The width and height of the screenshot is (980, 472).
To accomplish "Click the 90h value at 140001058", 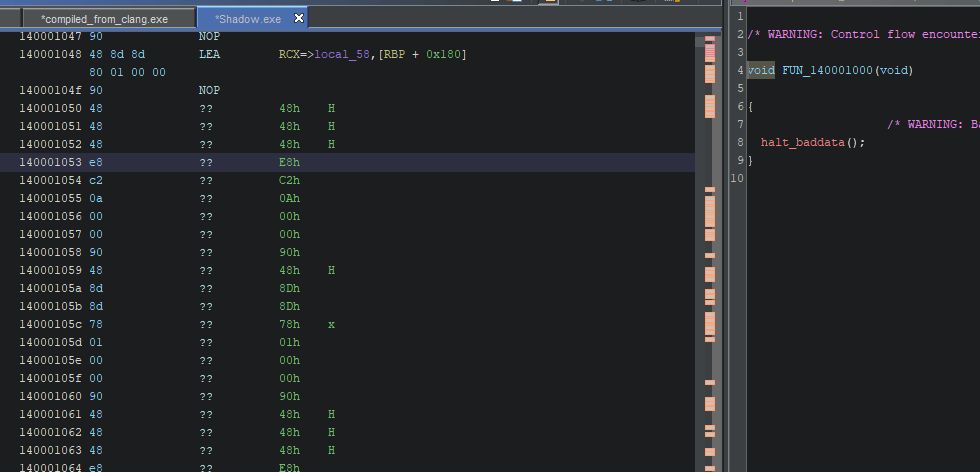I will click(289, 253).
